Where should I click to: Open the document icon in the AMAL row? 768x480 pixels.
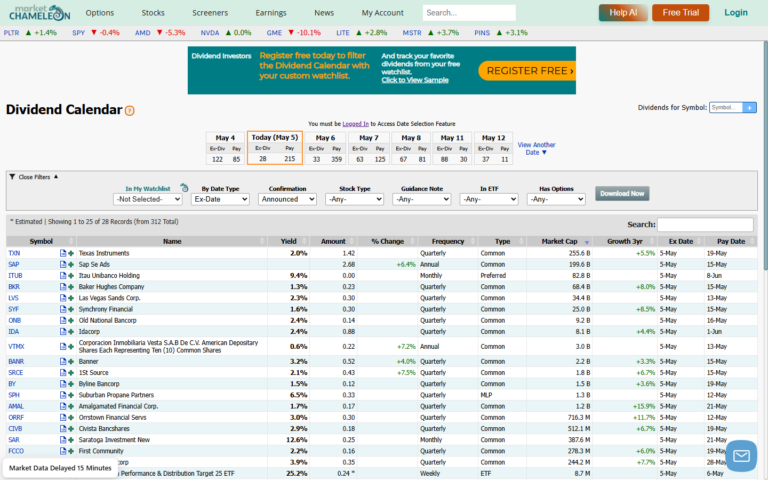(x=63, y=407)
